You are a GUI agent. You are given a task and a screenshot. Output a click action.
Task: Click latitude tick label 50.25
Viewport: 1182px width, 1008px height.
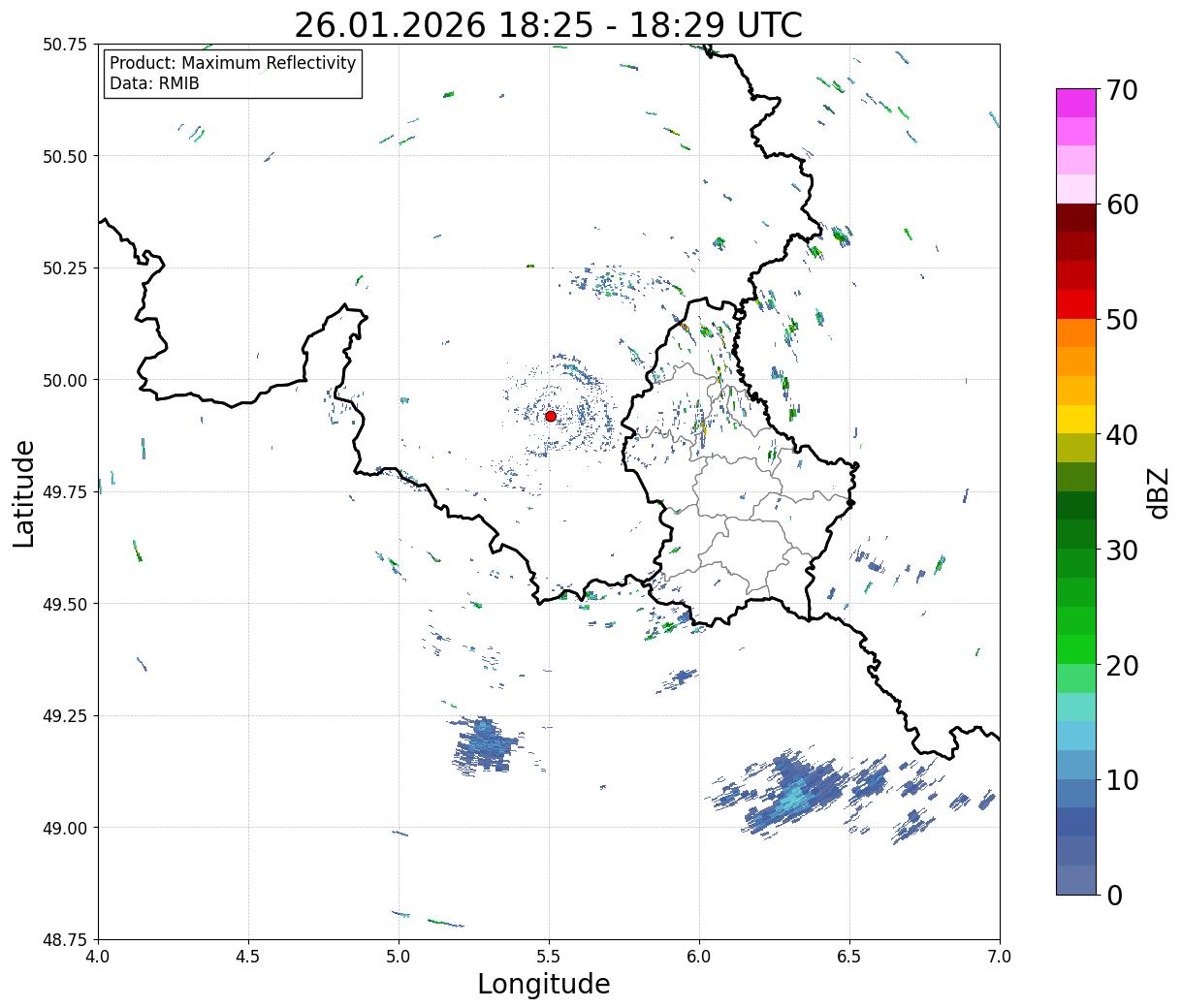click(x=65, y=268)
